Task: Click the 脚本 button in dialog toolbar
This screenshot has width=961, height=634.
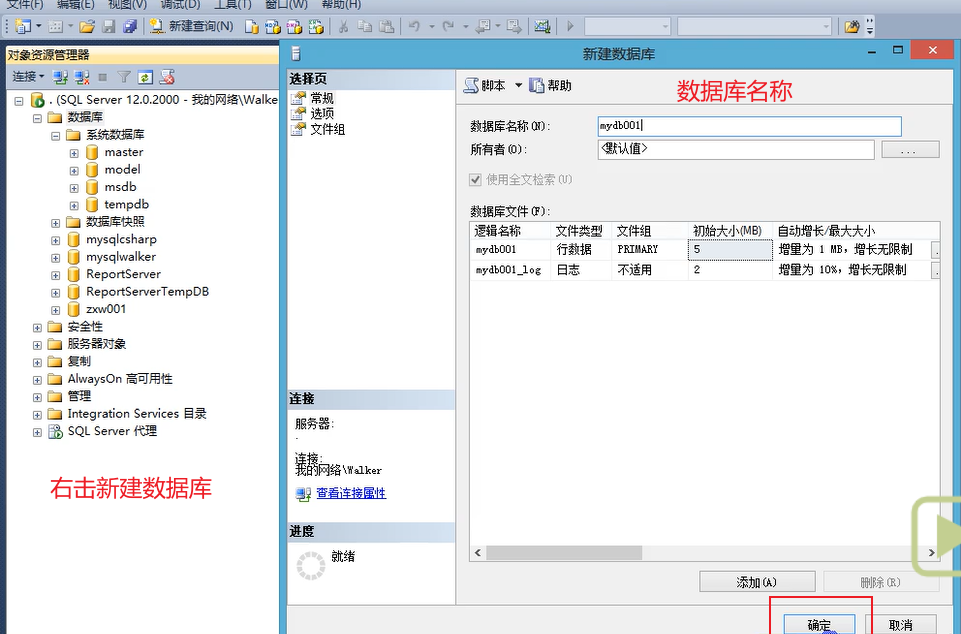Action: click(485, 85)
